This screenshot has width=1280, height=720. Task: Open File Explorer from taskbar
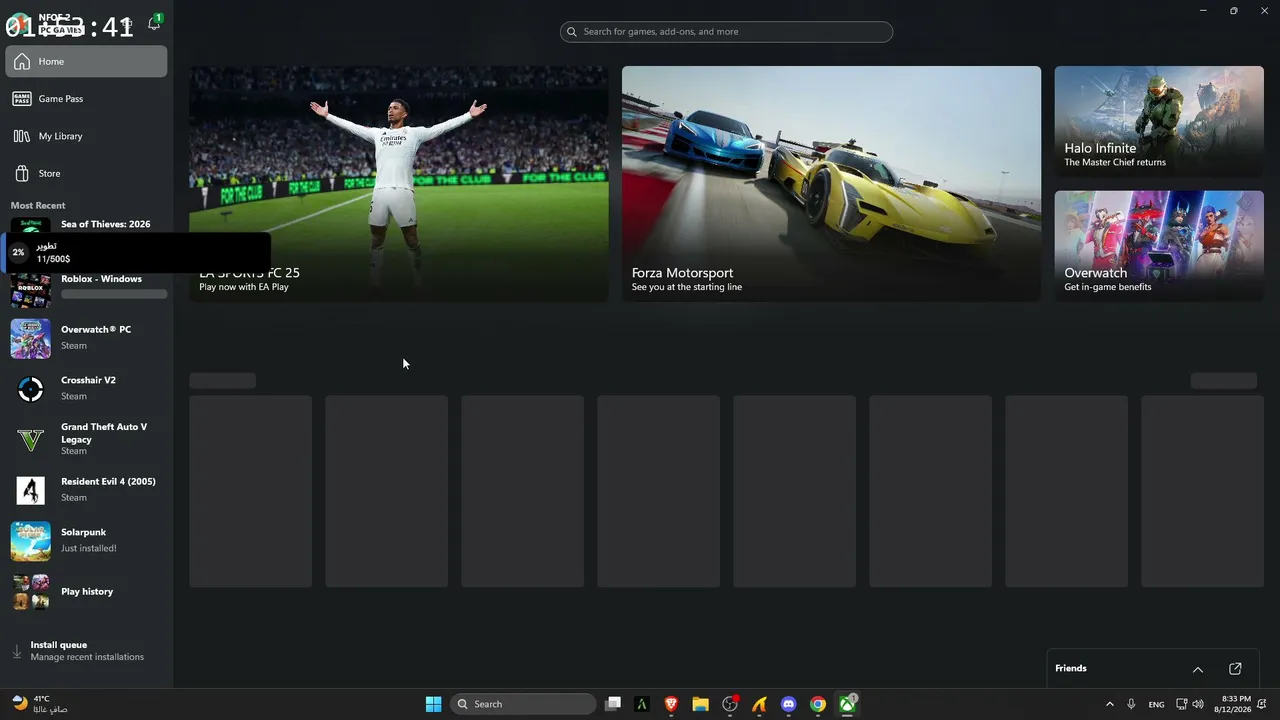pos(700,704)
